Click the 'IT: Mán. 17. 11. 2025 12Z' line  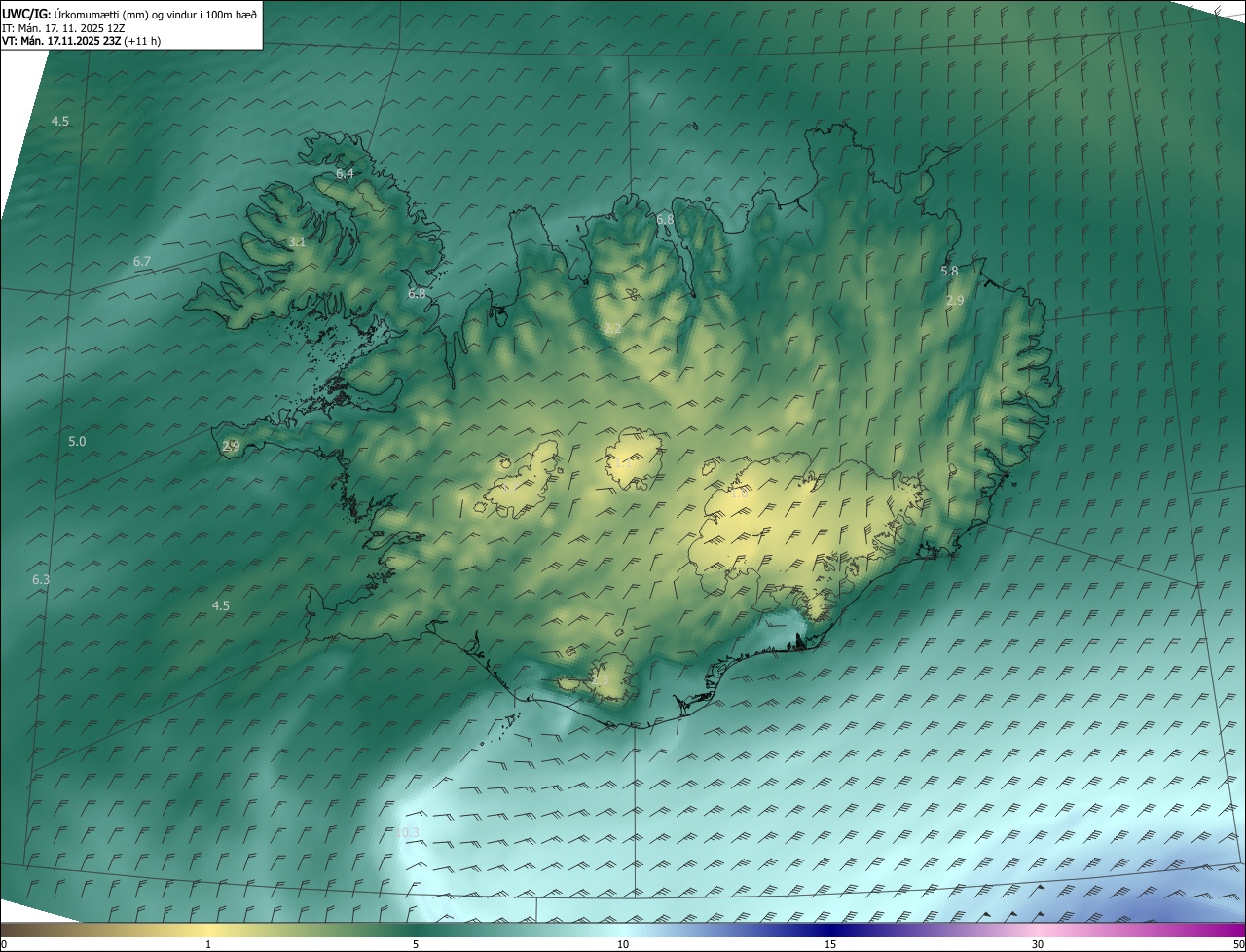point(63,28)
